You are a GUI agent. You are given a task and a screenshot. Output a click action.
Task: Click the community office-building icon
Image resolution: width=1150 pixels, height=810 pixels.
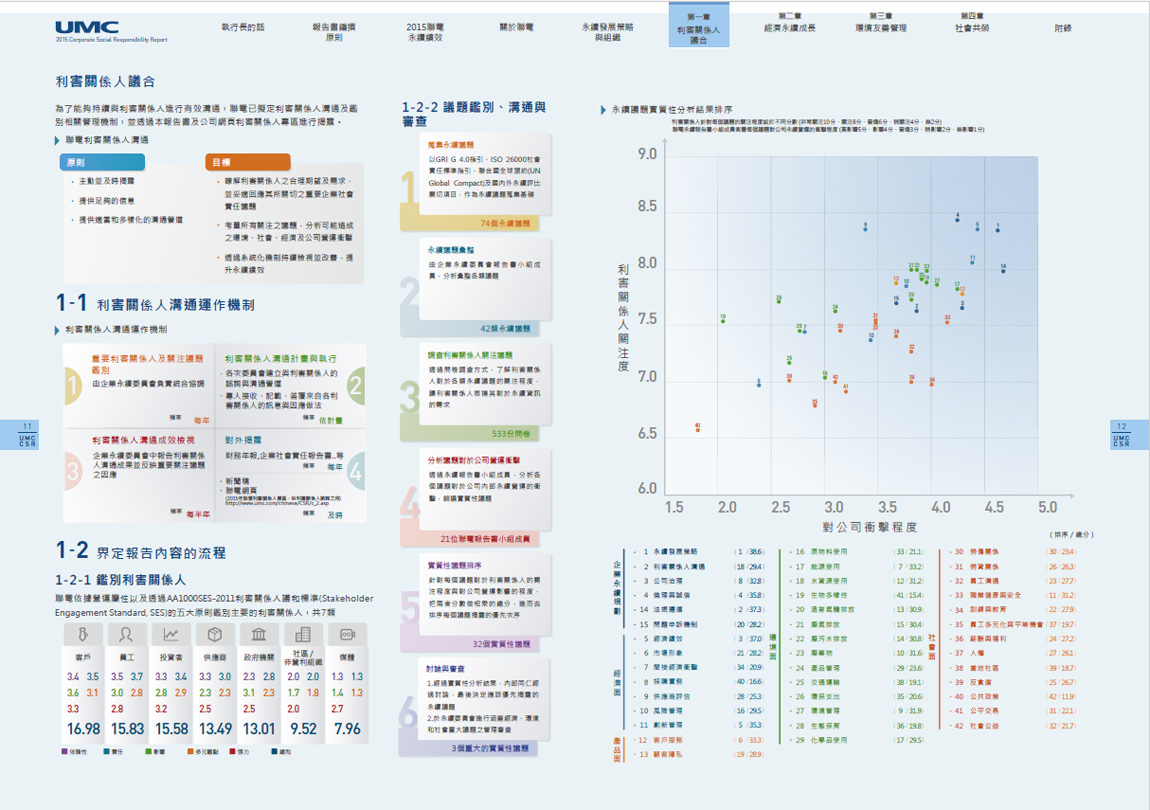[303, 634]
